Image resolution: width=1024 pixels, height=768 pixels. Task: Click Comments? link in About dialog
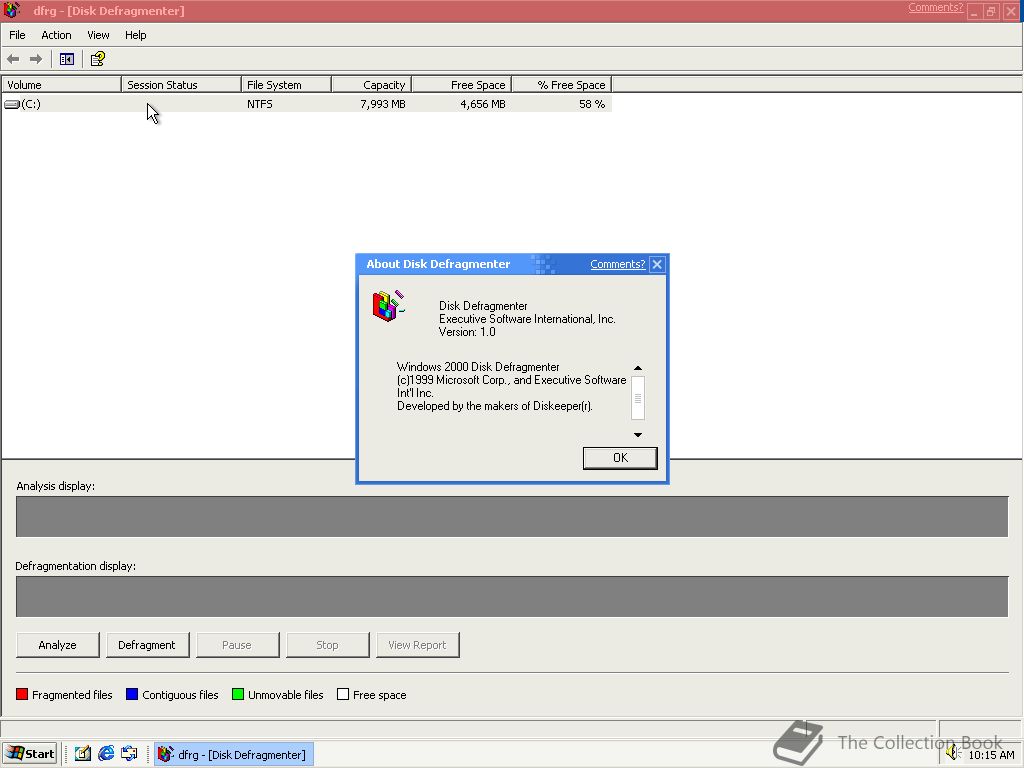(617, 264)
